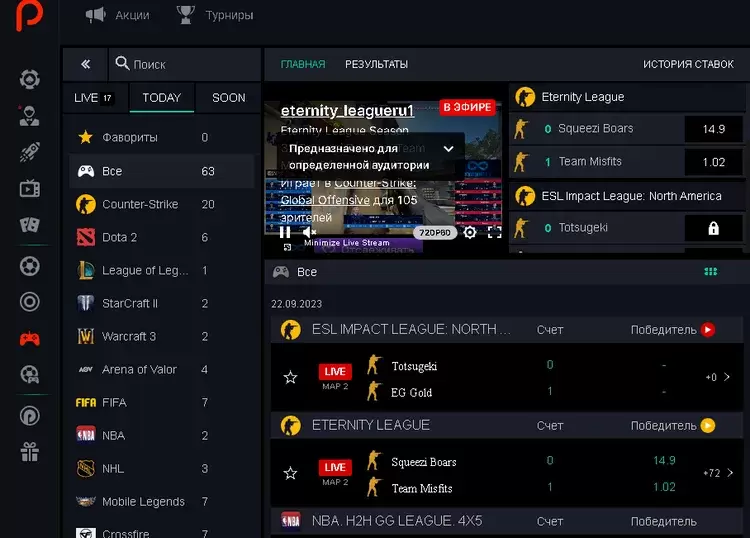Screen dimensions: 750x538
Task: Change layout with green grid icon
Action: tap(711, 271)
